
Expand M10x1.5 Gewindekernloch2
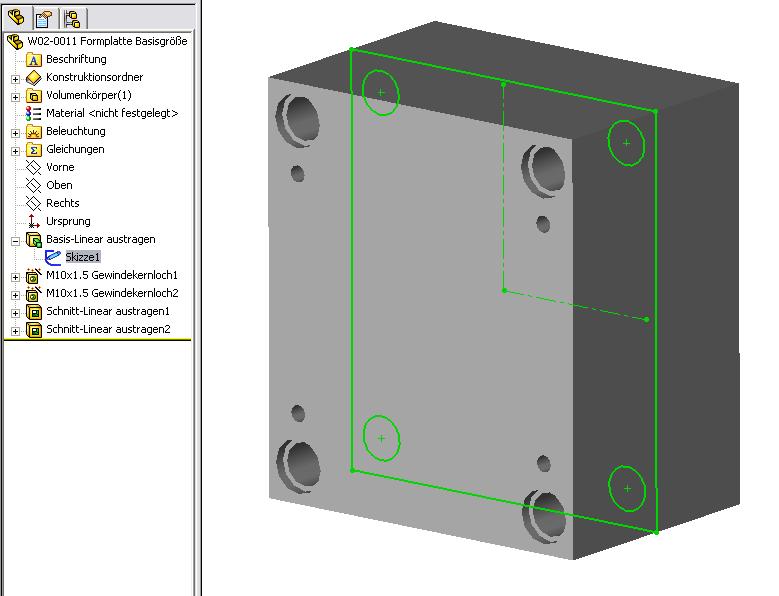[15, 295]
